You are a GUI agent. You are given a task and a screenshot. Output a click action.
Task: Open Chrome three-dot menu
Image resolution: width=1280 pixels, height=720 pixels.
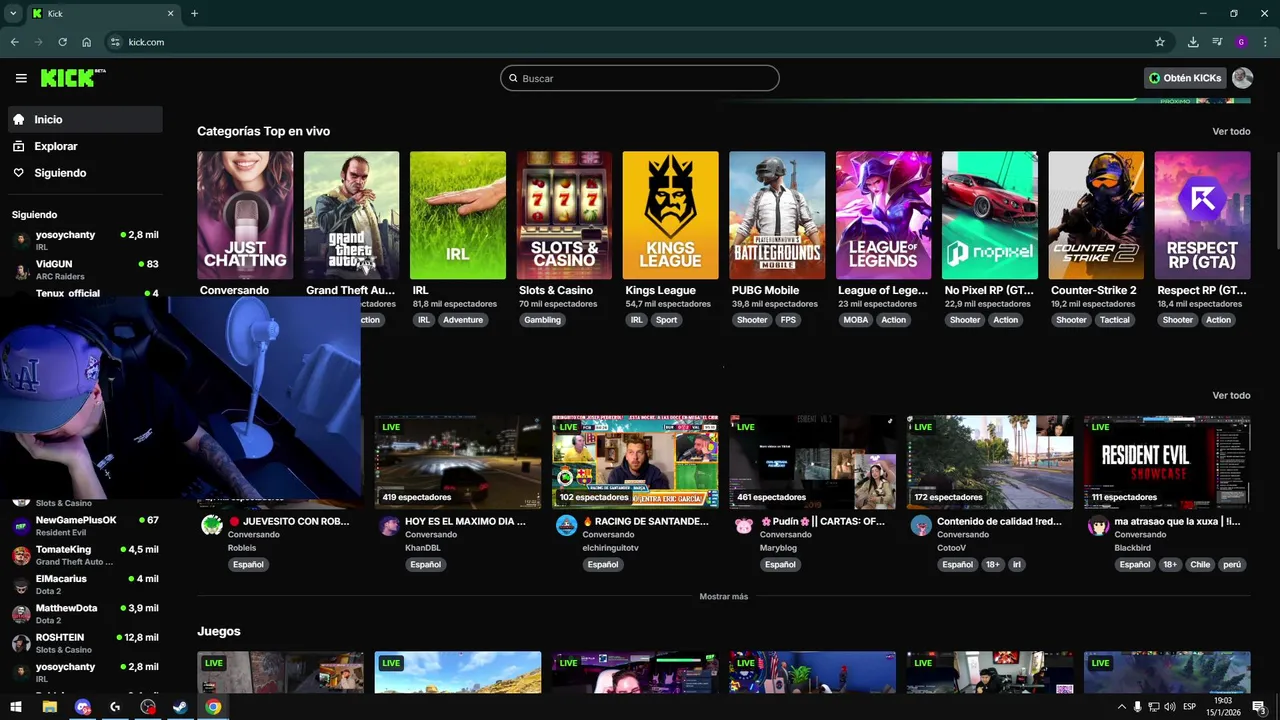[x=1265, y=42]
